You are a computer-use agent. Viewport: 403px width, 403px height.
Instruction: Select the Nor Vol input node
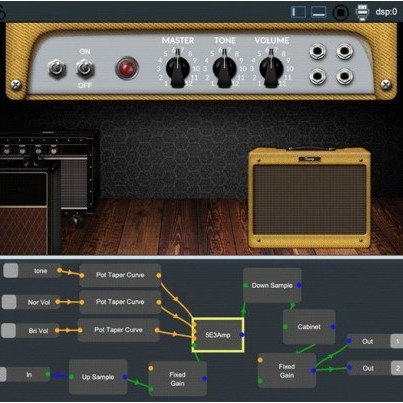coord(31,302)
